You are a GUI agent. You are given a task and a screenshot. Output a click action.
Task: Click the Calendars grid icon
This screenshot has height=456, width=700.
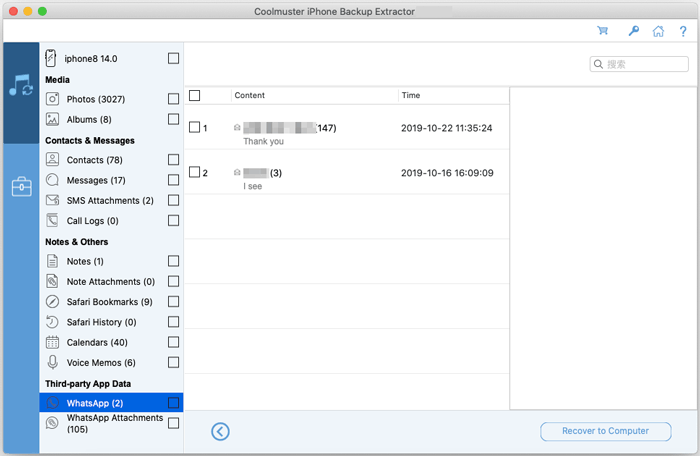click(x=52, y=342)
